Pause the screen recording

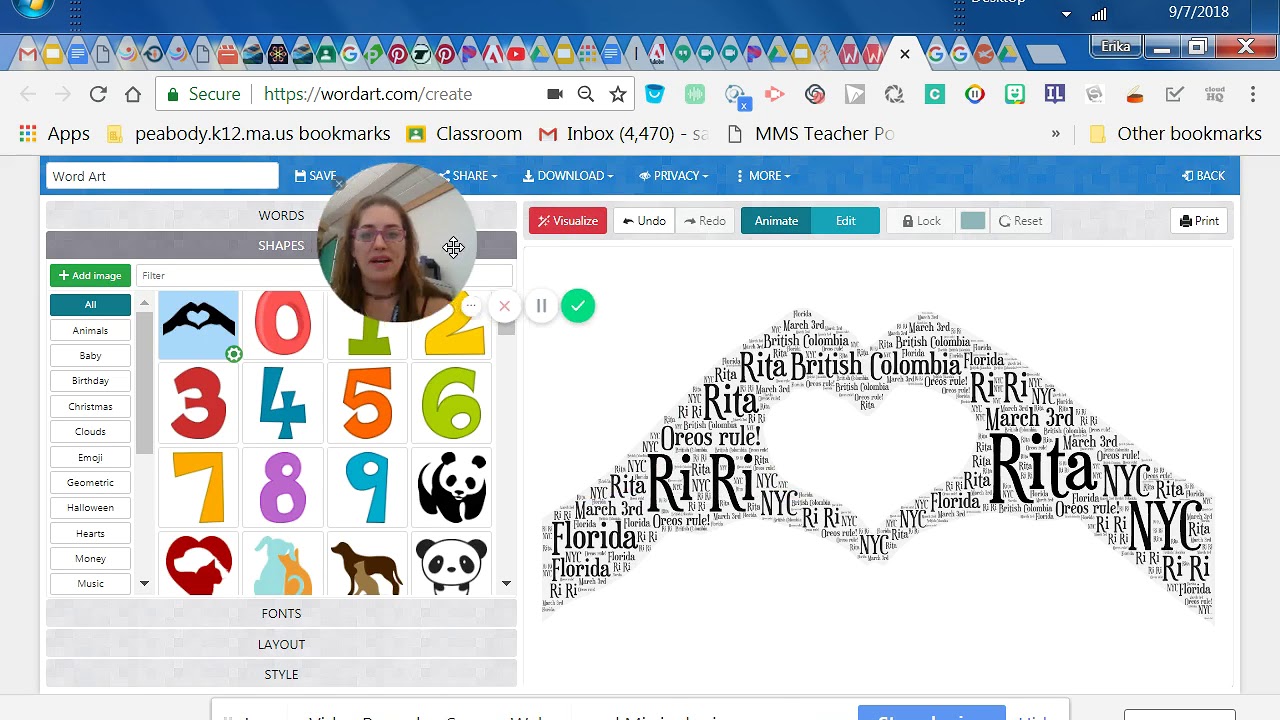click(541, 306)
